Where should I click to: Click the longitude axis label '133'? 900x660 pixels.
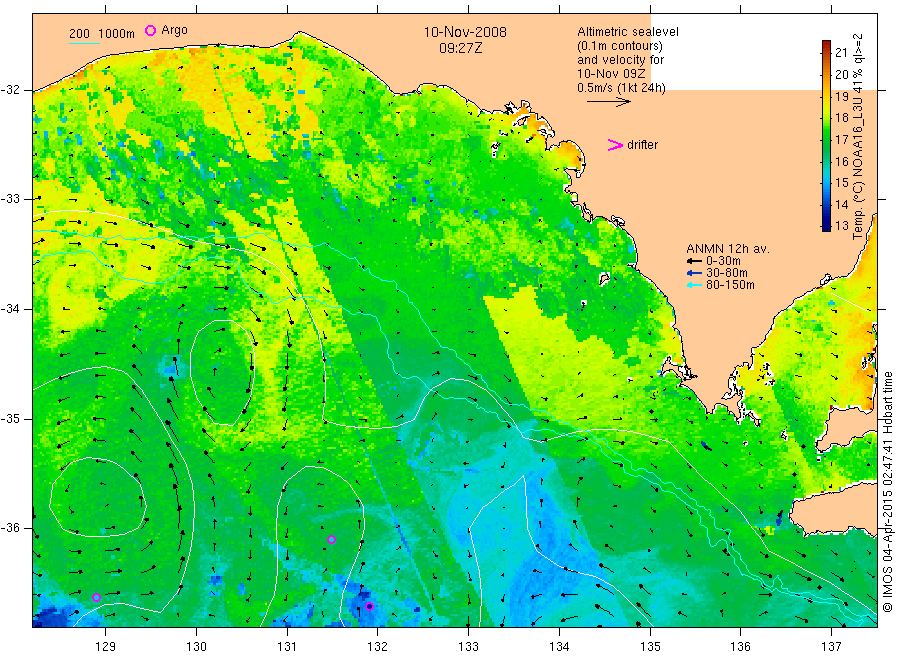tap(468, 647)
